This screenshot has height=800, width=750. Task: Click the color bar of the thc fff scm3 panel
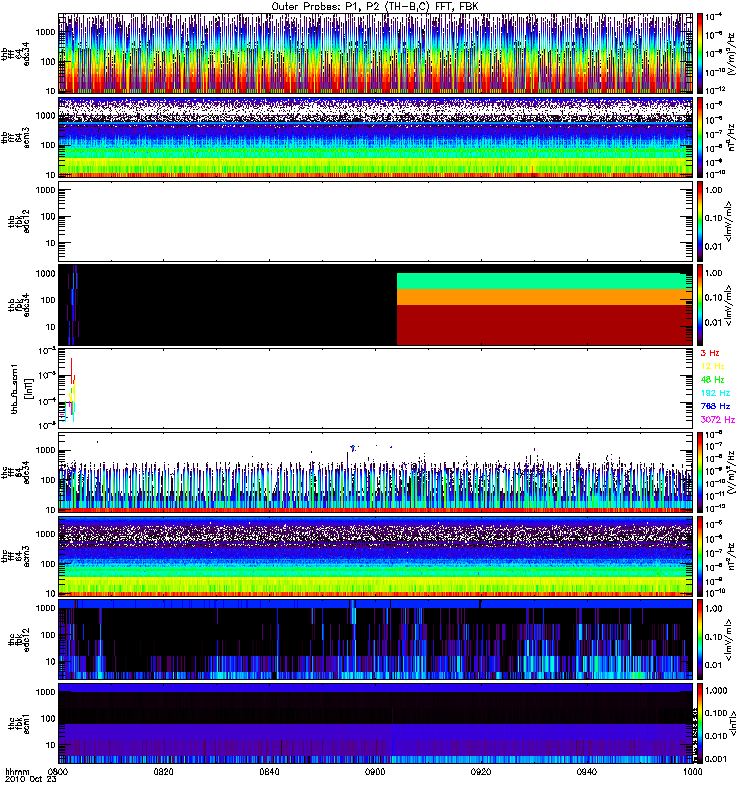click(700, 556)
